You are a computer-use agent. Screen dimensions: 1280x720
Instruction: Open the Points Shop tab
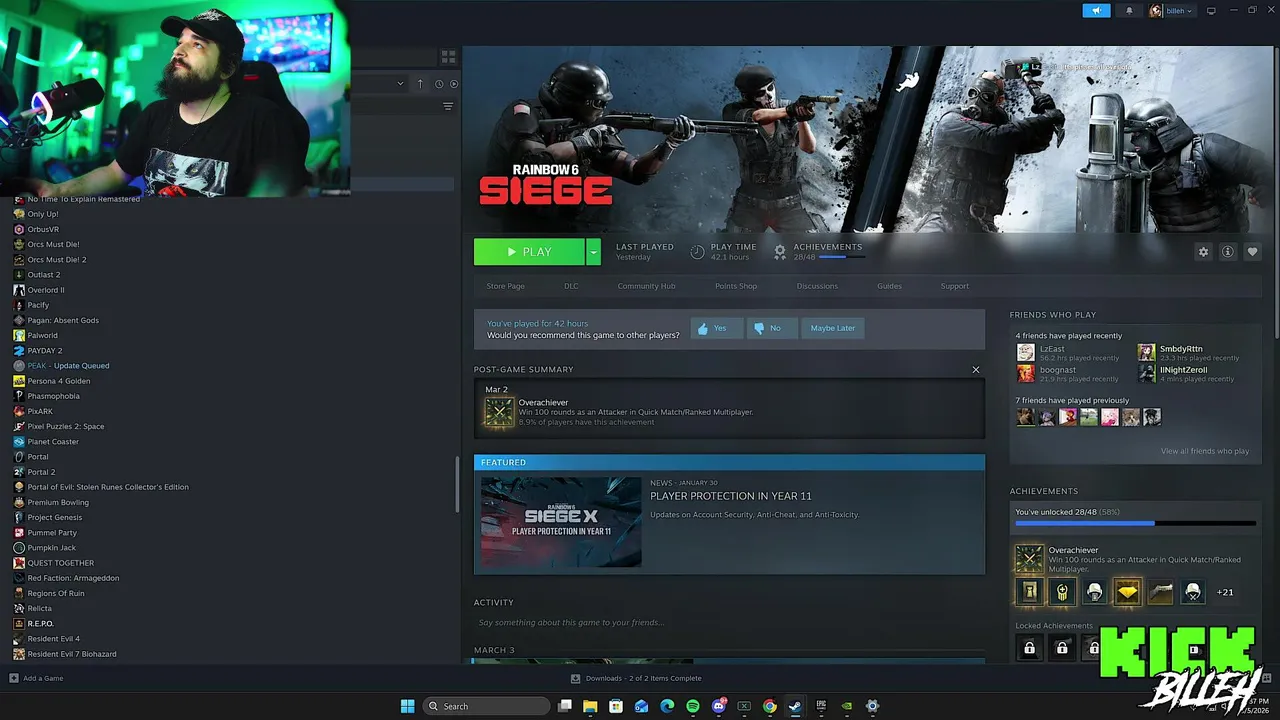736,286
